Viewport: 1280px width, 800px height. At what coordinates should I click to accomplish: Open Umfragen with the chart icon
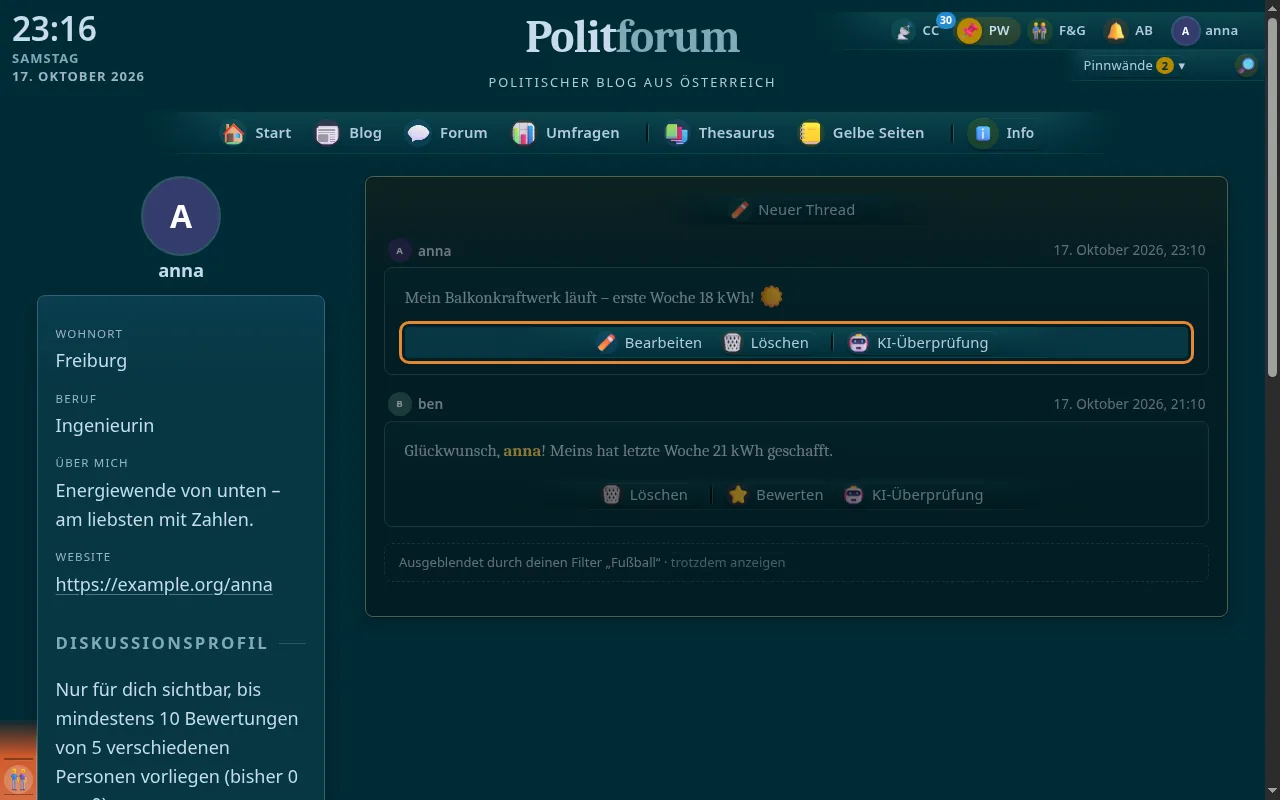coord(566,133)
